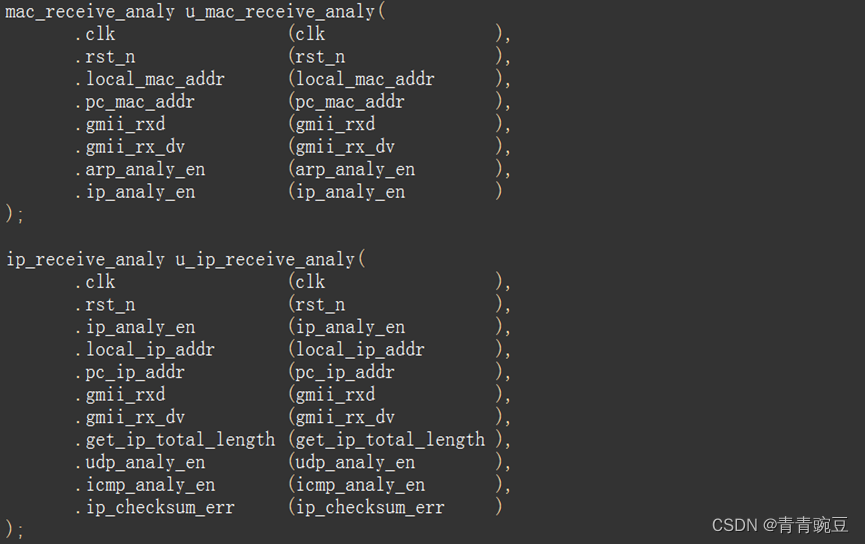This screenshot has height=544, width=865.
Task: Click .ip_analy_en port in ip_receive_analy block
Action: click(x=135, y=327)
